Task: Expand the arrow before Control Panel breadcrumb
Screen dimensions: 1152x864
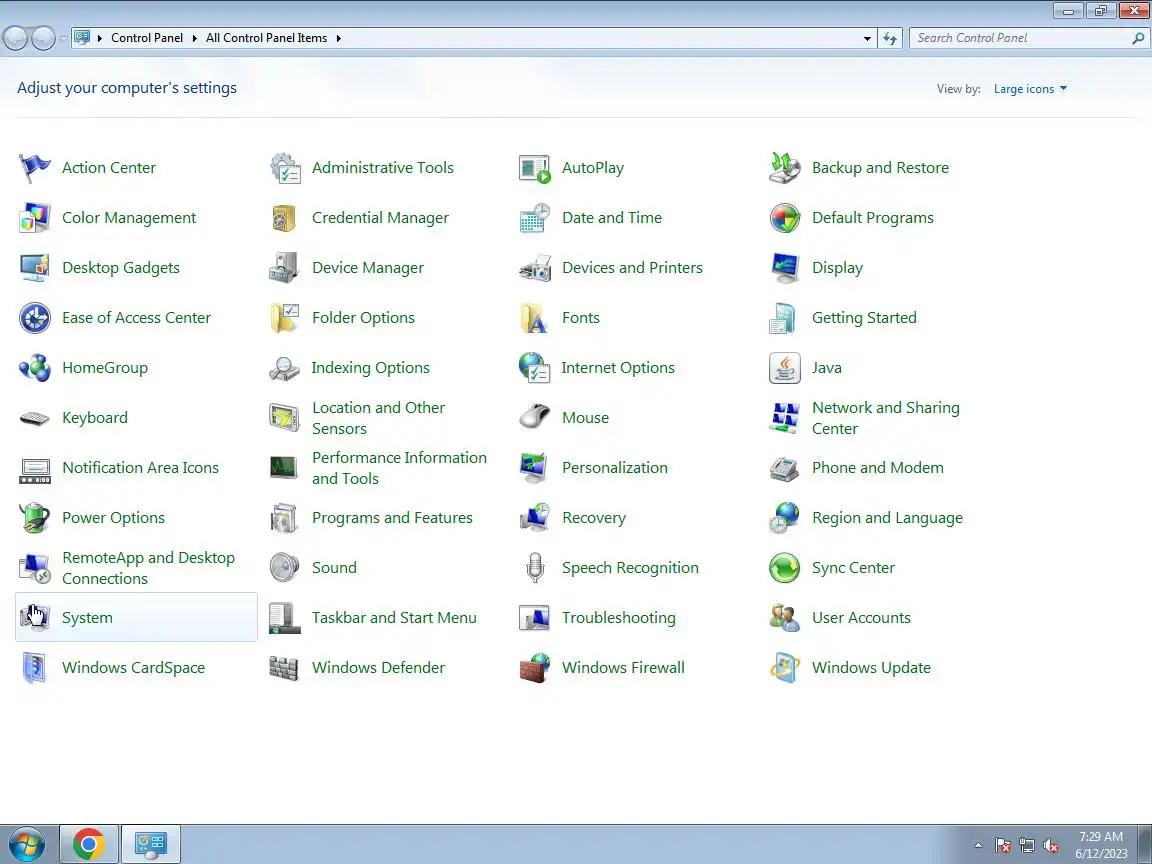Action: tap(100, 38)
